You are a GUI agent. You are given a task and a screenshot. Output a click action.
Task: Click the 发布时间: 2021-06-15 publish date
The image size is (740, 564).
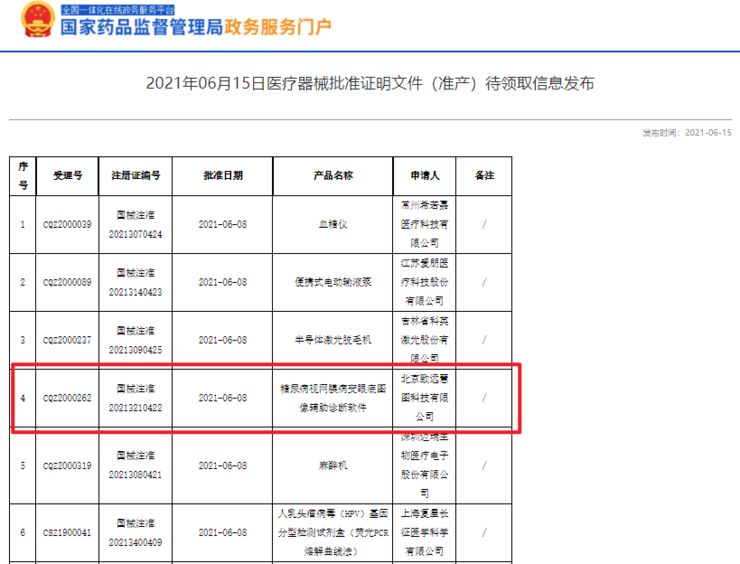click(x=687, y=133)
